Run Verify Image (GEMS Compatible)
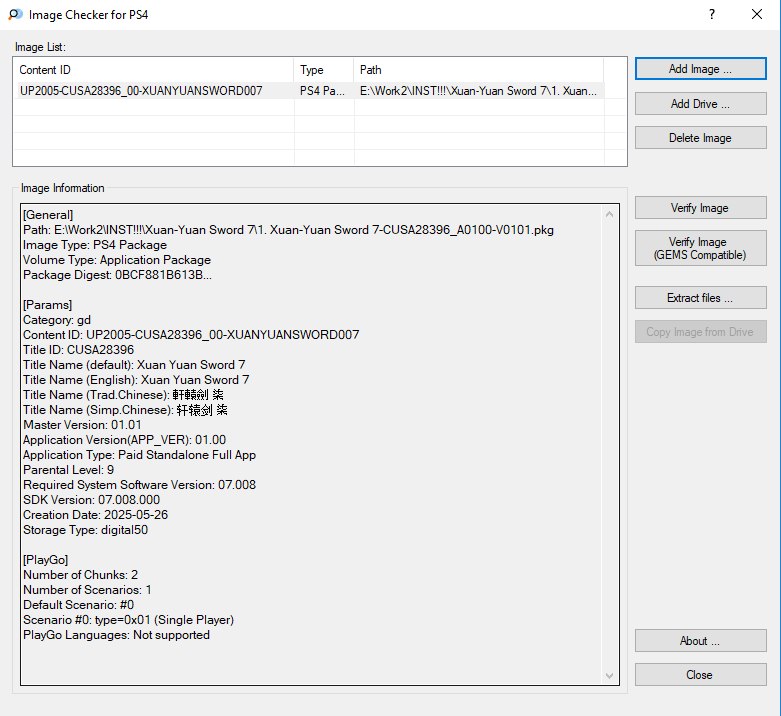The image size is (781, 716). click(x=700, y=248)
